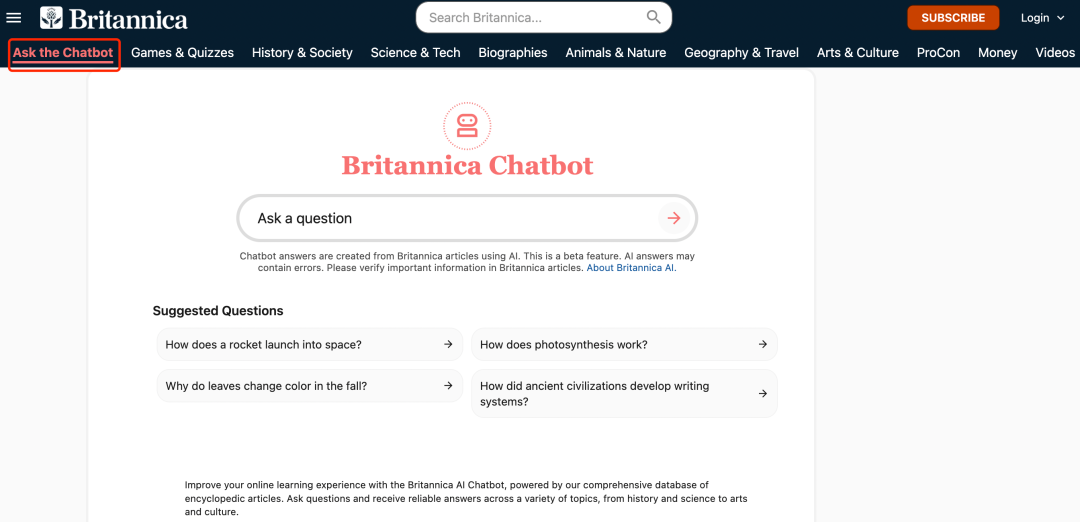The width and height of the screenshot is (1080, 522).
Task: Open the hamburger menu icon
Action: [14, 18]
